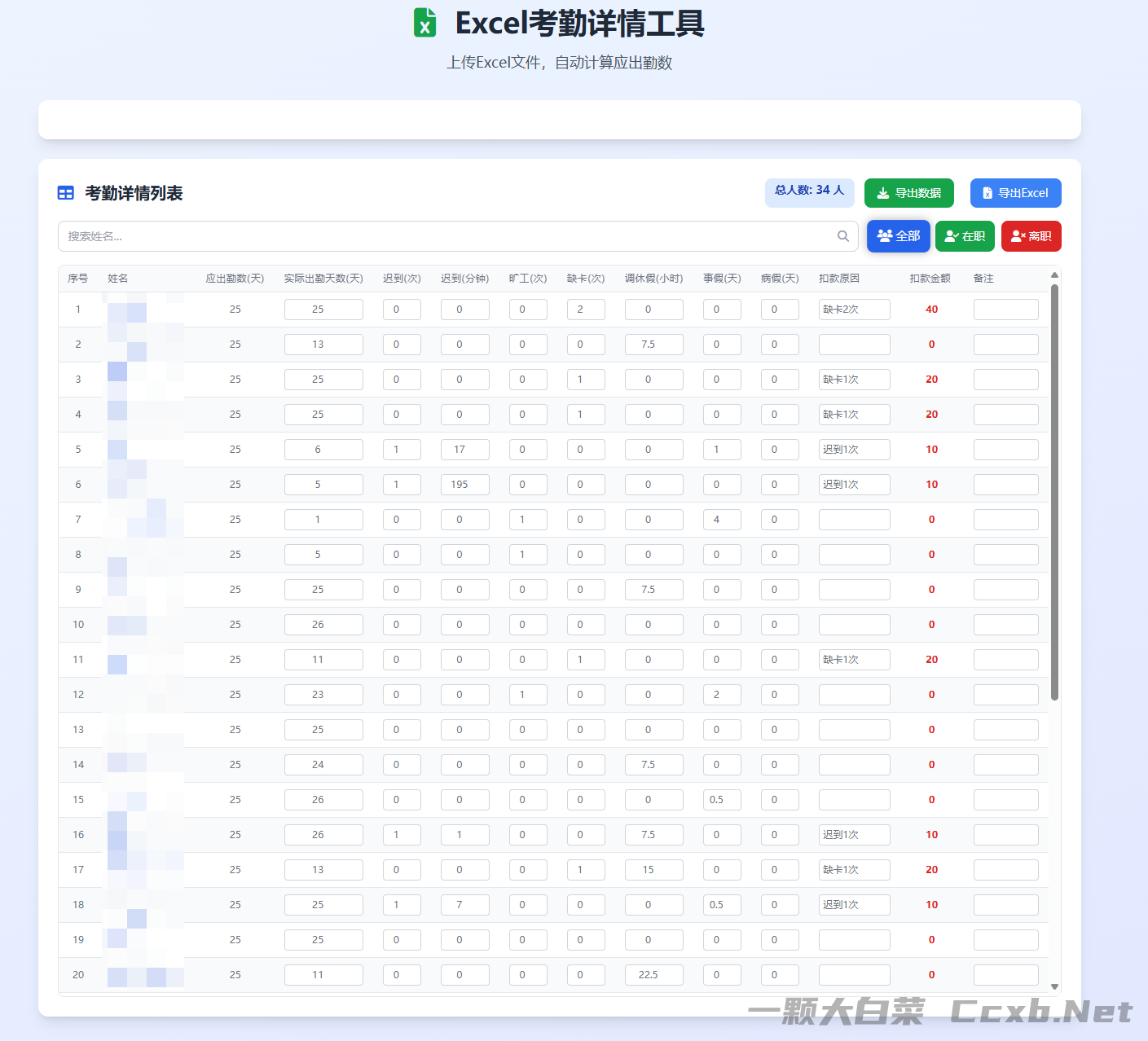Click 调休假 field 7.5 in row 2

coord(654,345)
